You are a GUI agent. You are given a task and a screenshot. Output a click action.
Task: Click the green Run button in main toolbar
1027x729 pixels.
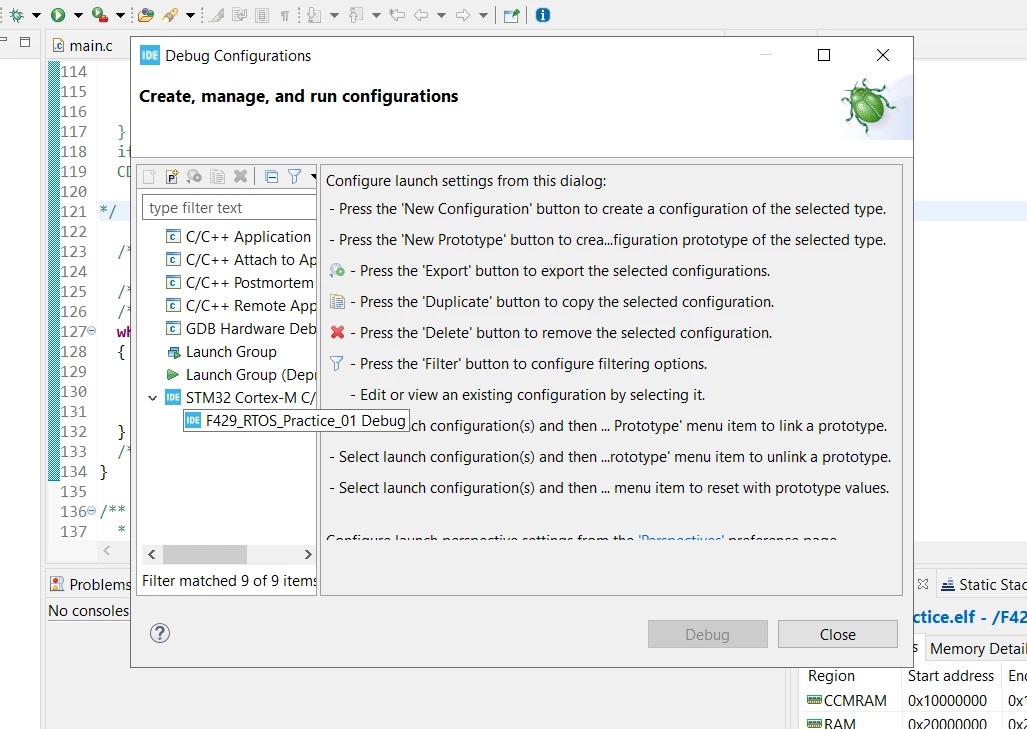58,15
